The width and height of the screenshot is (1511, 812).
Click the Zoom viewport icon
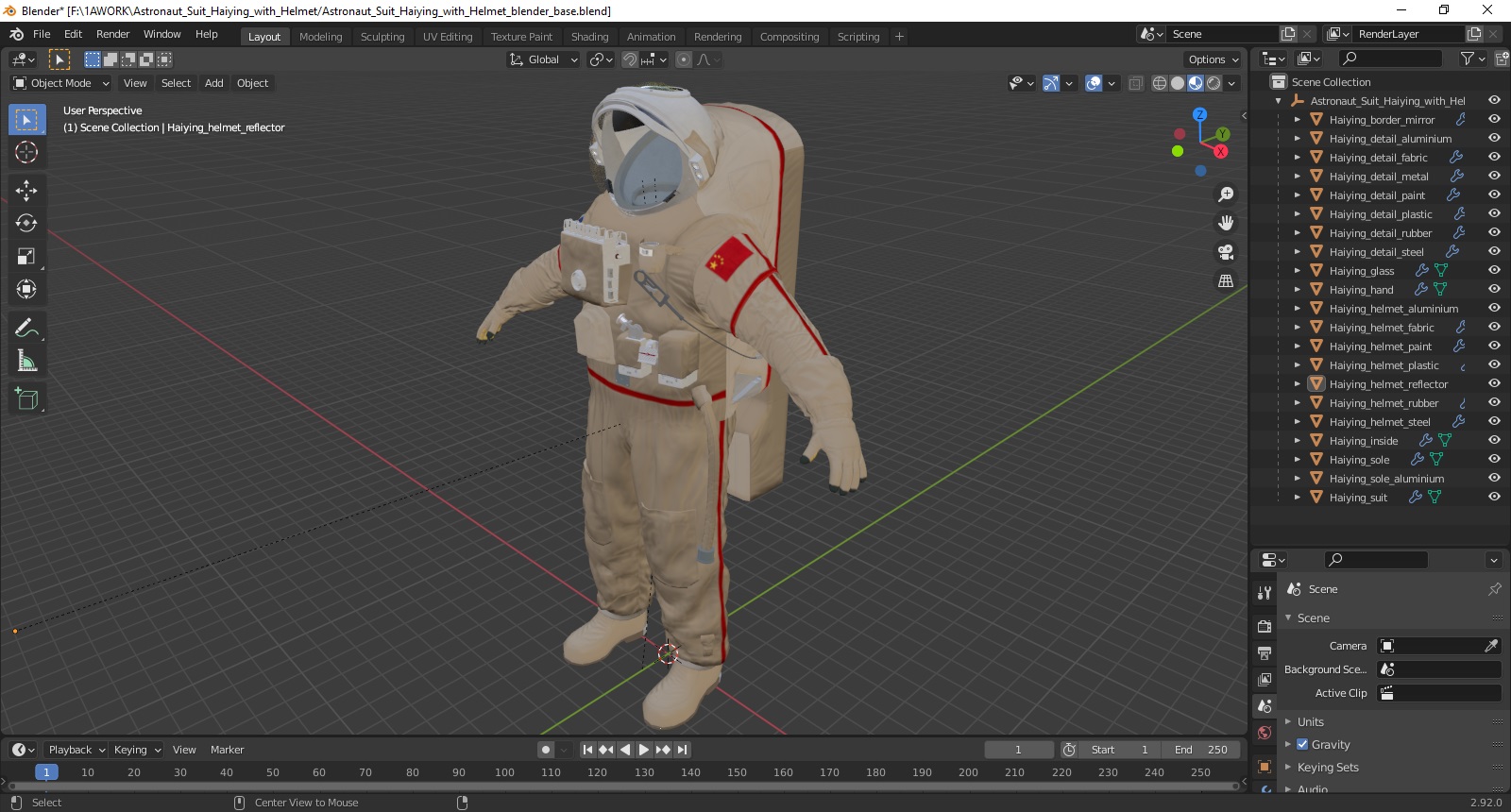click(1226, 195)
